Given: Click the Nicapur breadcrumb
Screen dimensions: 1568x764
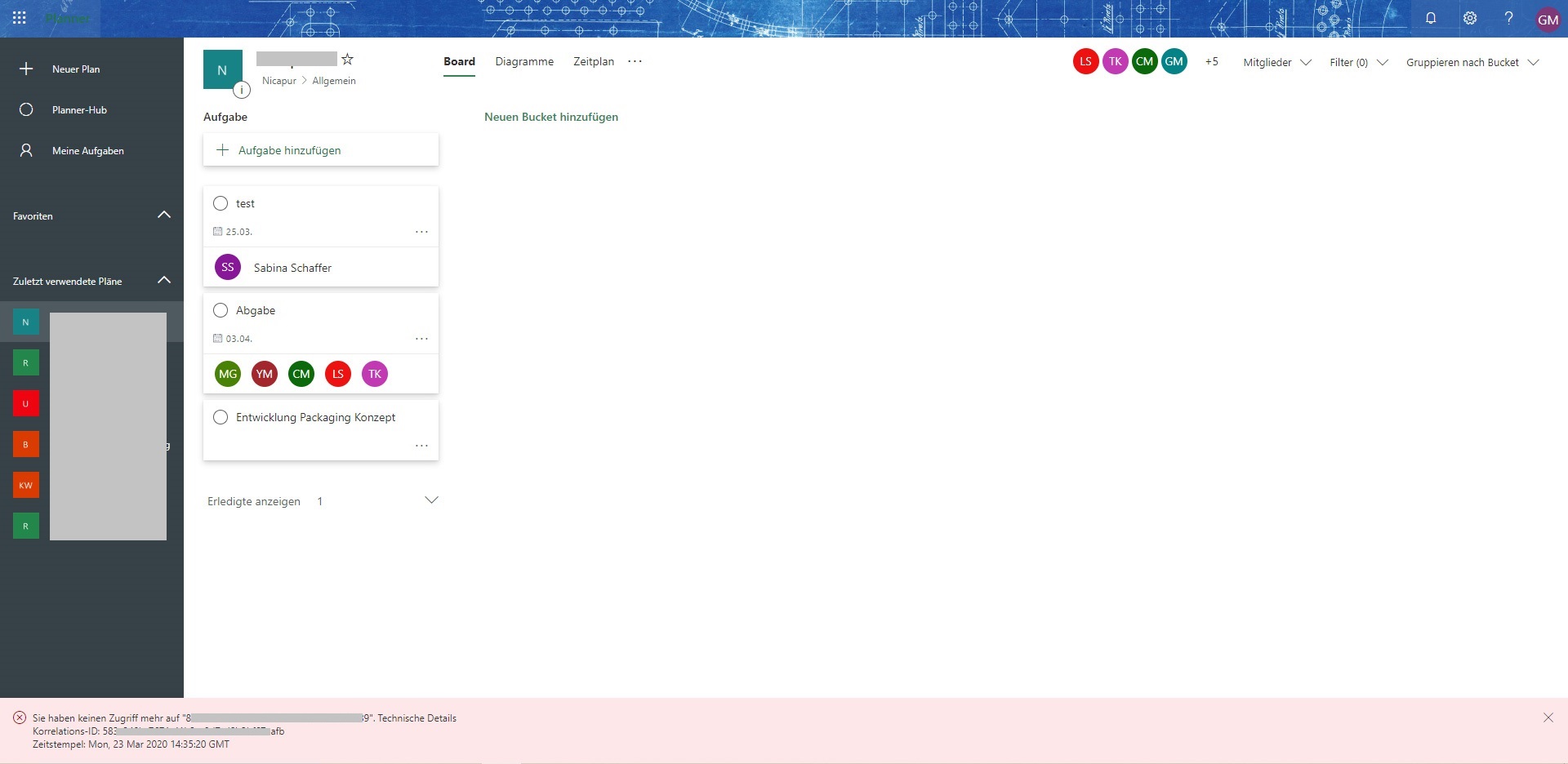Looking at the screenshot, I should (279, 81).
